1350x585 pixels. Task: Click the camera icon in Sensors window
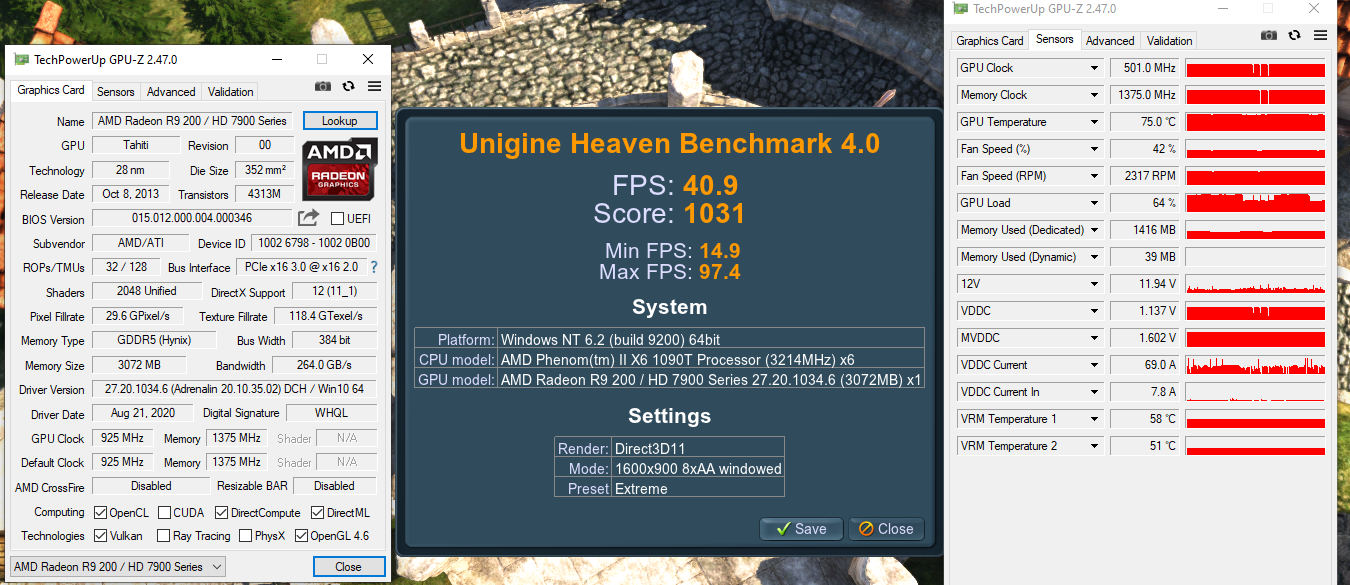pos(1269,35)
